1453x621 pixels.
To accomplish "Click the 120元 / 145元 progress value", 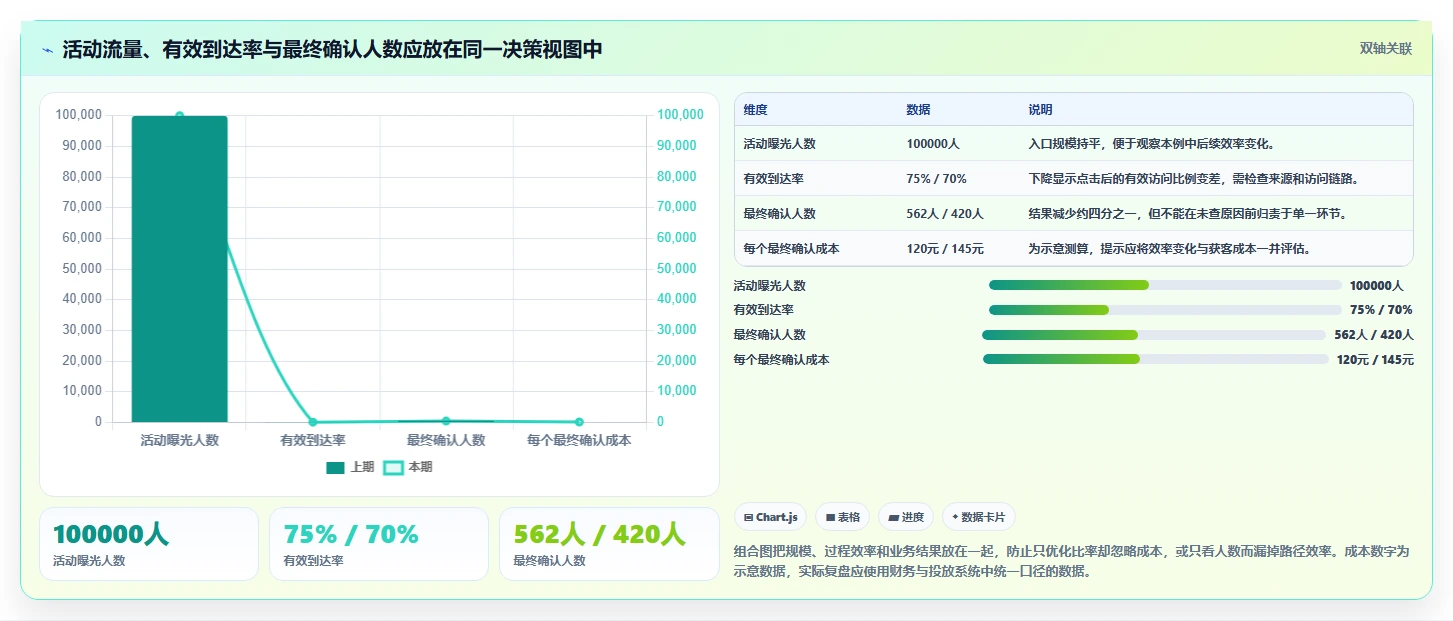I will click(1375, 360).
